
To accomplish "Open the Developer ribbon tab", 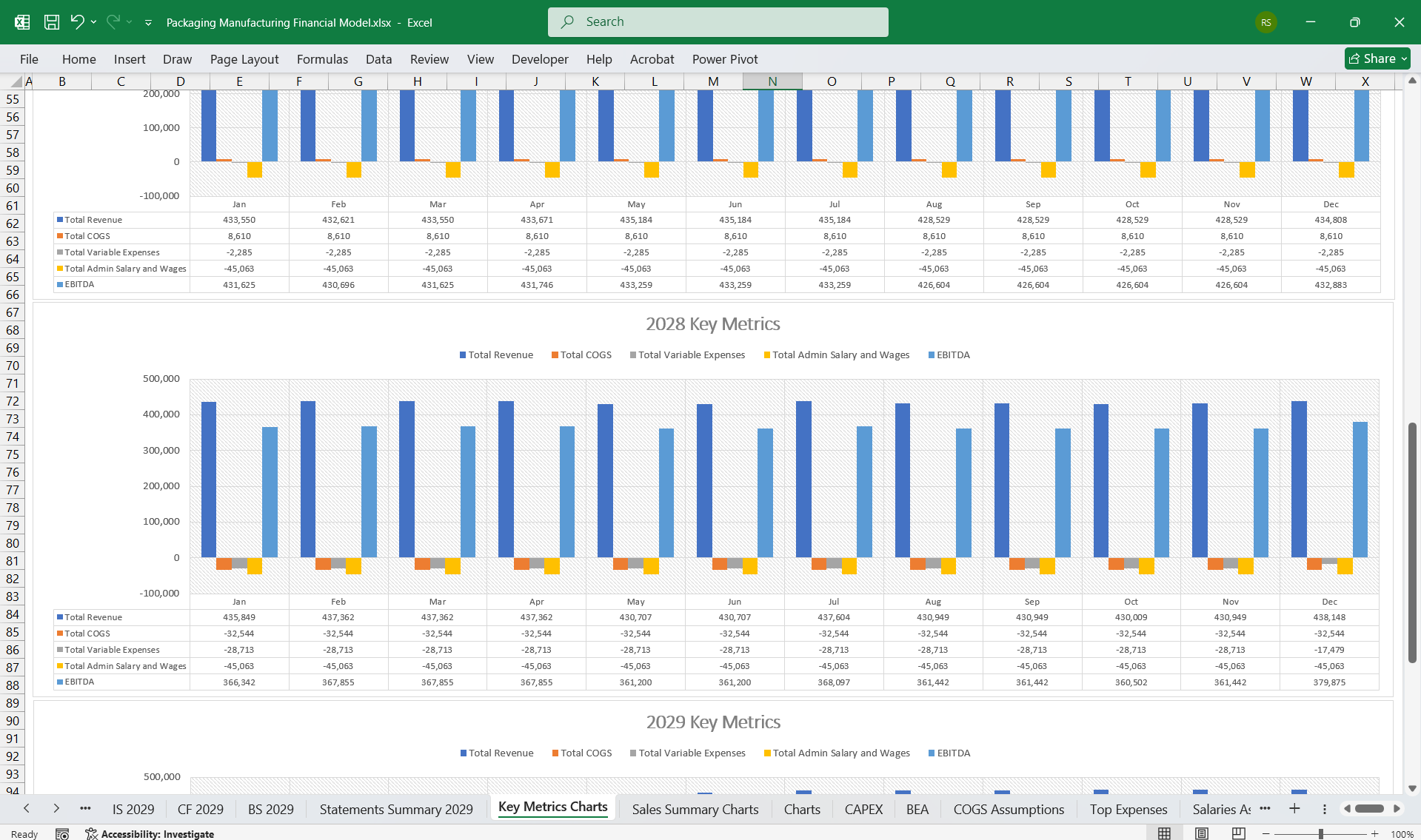I will pyautogui.click(x=540, y=59).
